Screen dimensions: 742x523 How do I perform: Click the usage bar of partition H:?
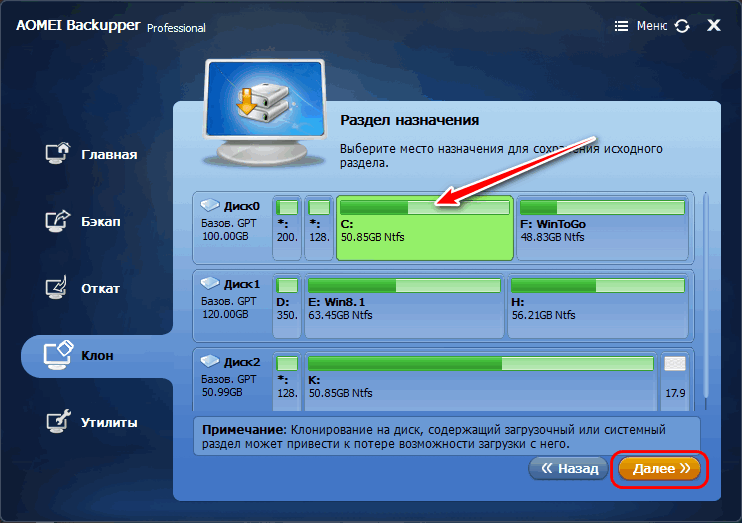coord(598,285)
